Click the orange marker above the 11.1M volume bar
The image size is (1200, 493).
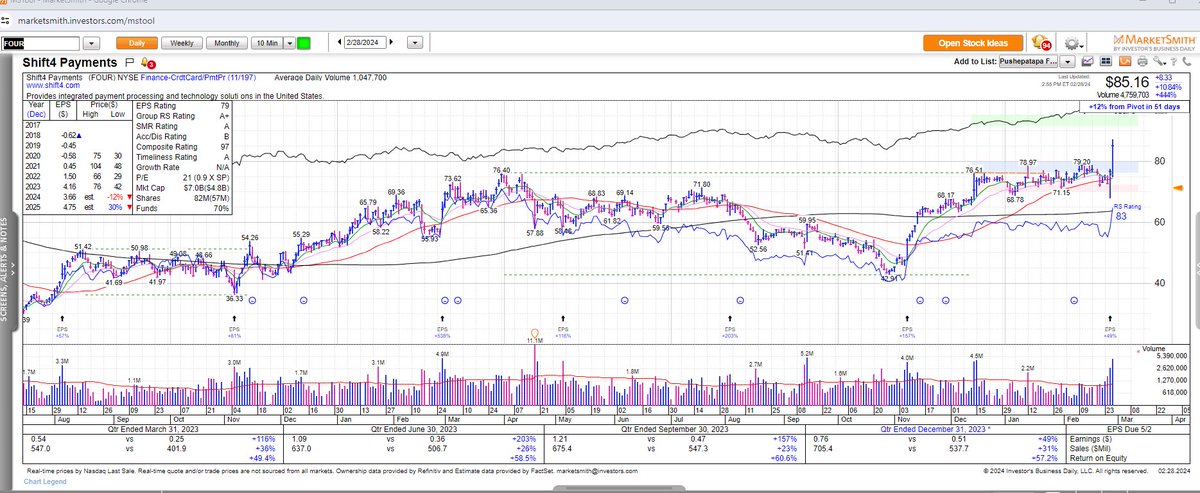tap(534, 332)
